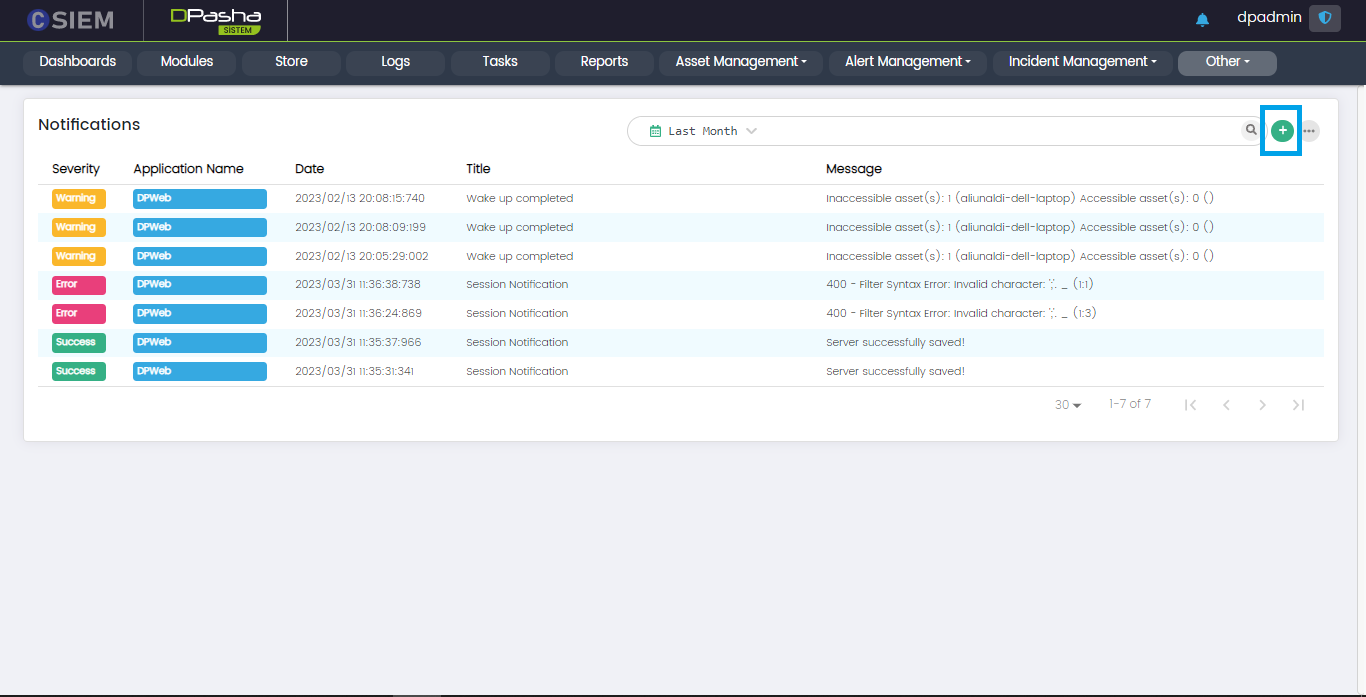
Task: Select the first Error Session Notification row
Action: click(x=517, y=285)
